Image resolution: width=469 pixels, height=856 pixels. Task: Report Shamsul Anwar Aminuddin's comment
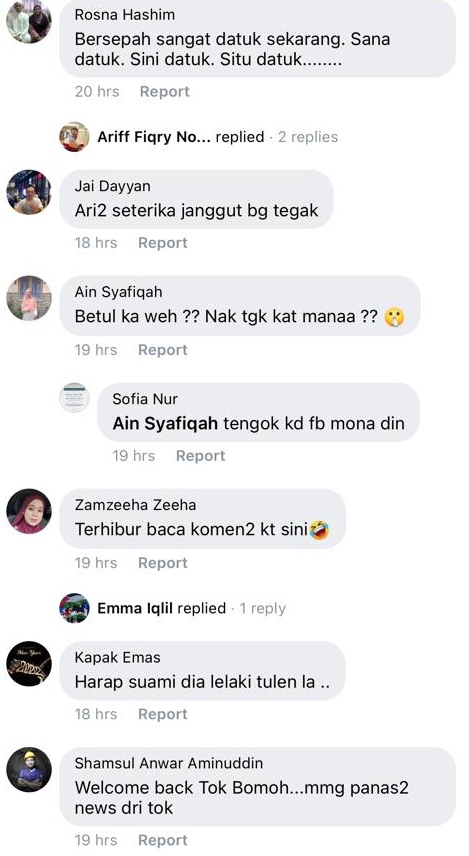[x=163, y=840]
